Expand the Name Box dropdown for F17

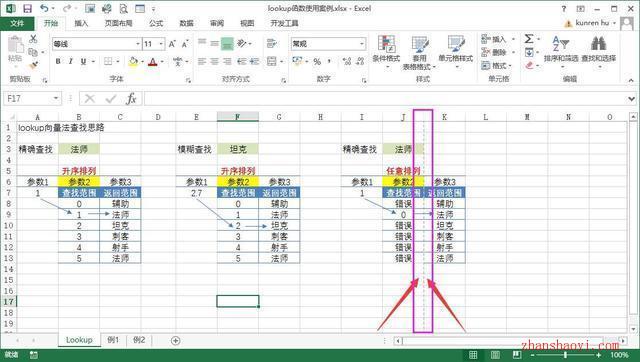pos(56,98)
